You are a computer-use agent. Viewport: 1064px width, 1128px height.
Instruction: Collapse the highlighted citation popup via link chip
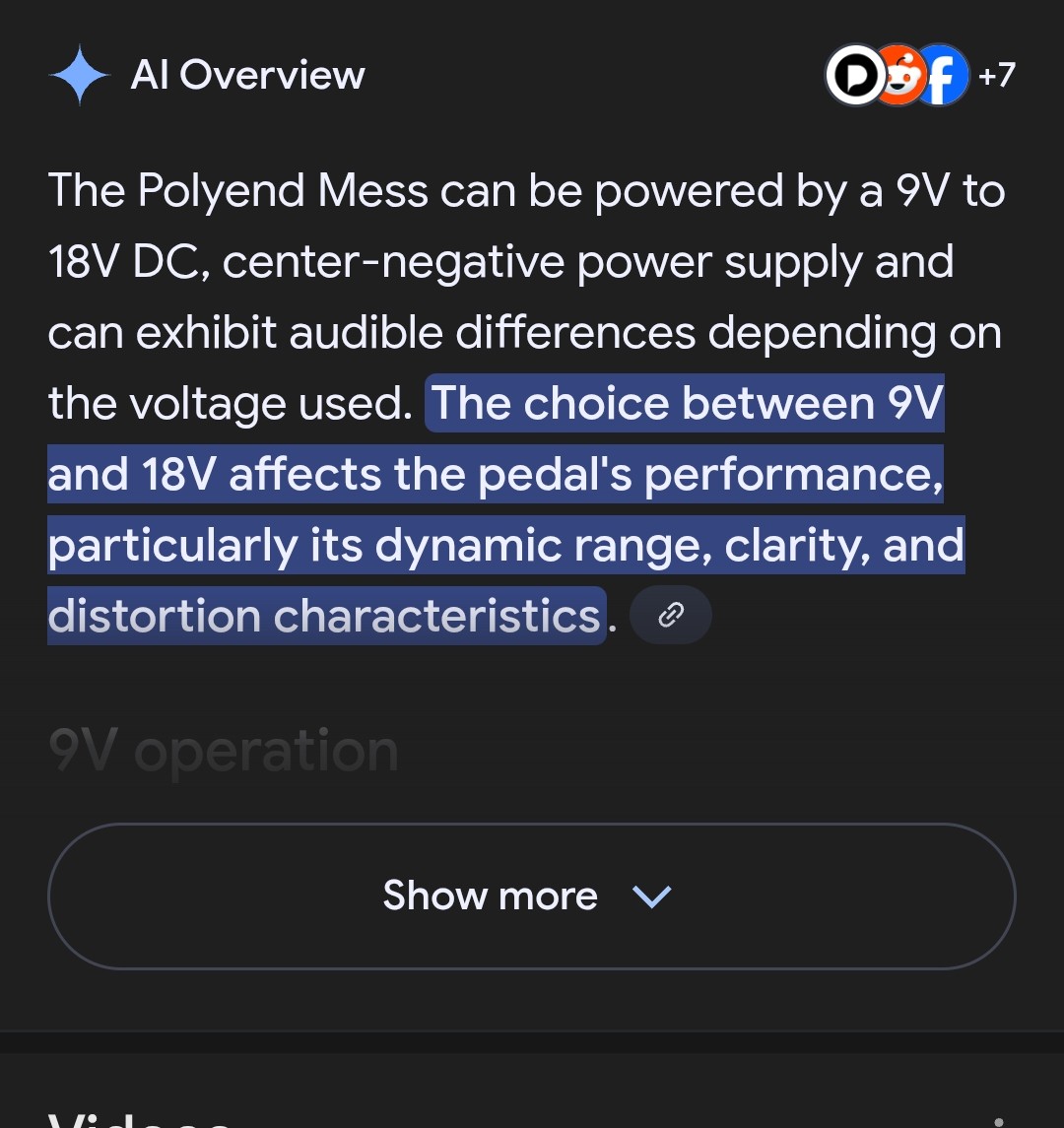[x=671, y=614]
